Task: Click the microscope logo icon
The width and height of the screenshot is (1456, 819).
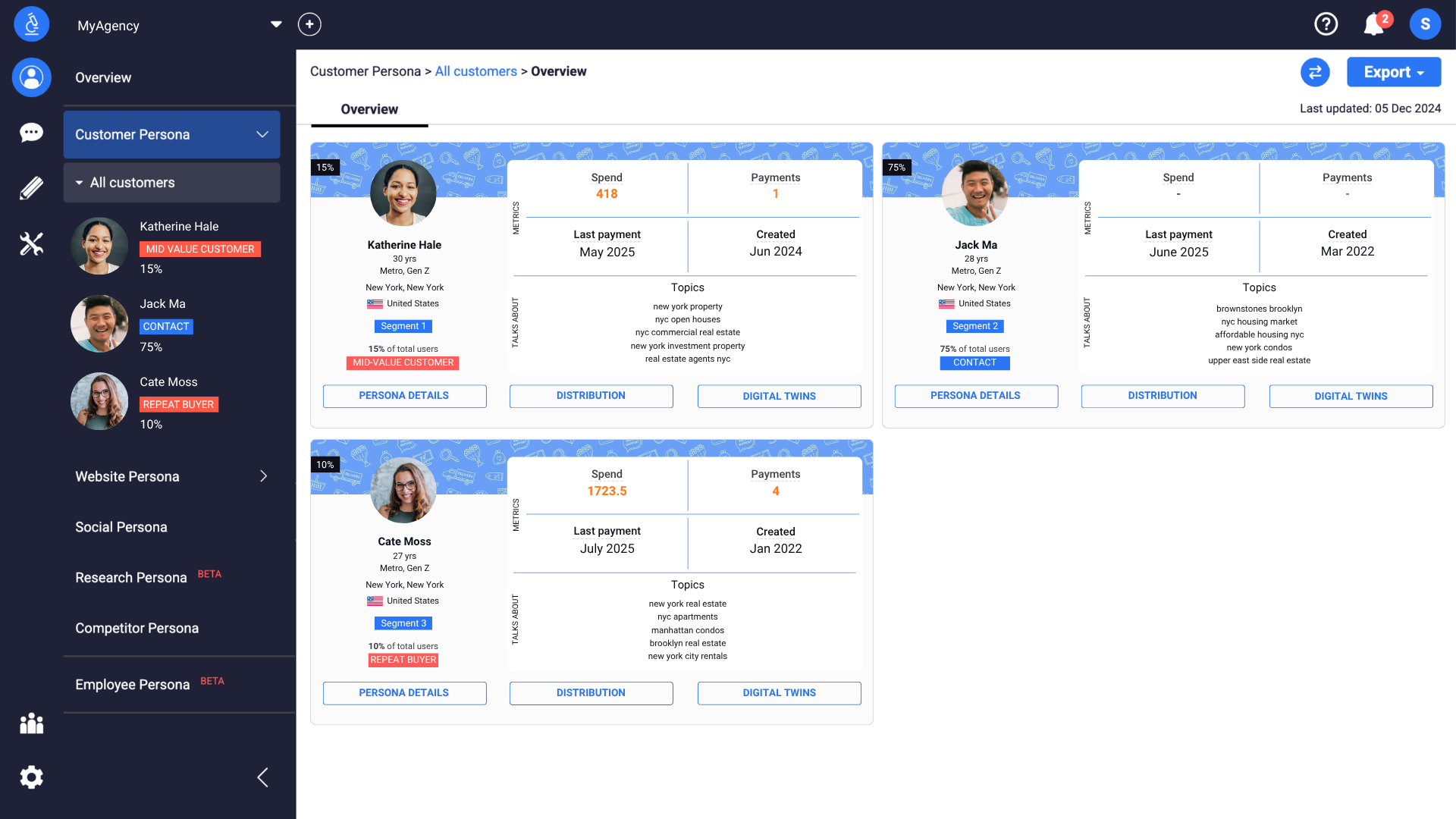Action: (32, 24)
